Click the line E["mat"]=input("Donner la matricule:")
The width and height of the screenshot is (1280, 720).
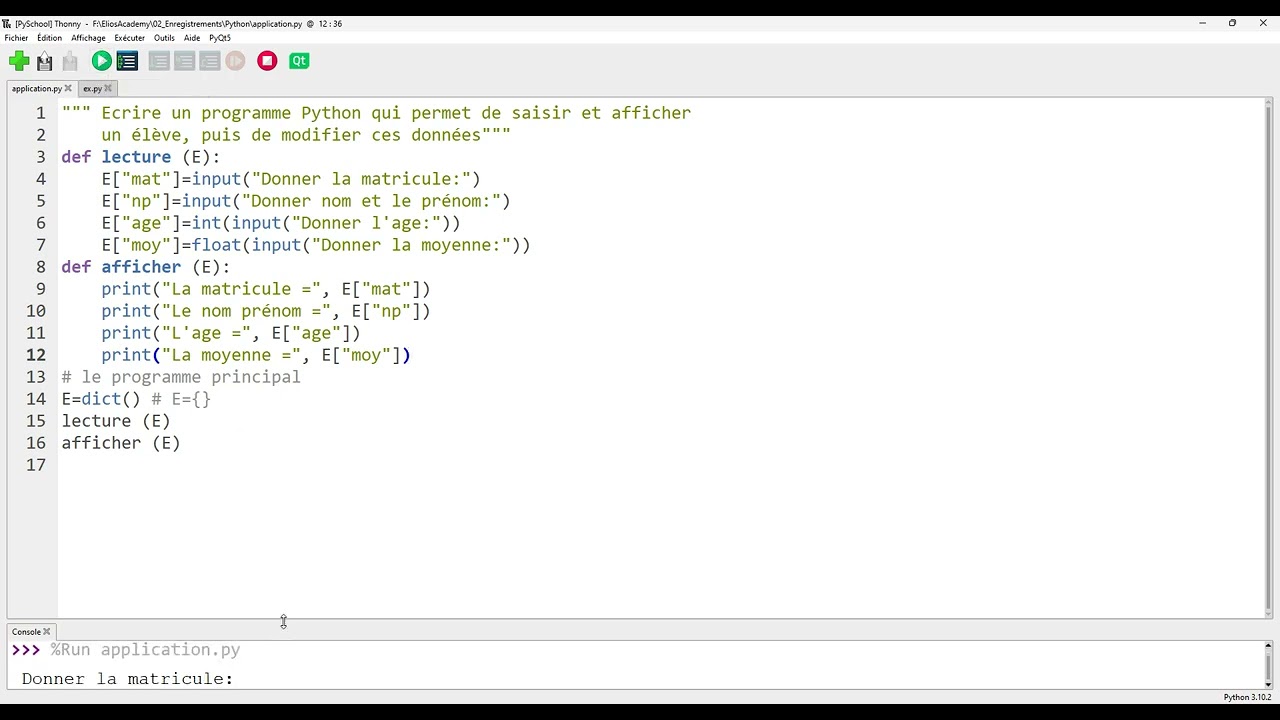pos(291,179)
